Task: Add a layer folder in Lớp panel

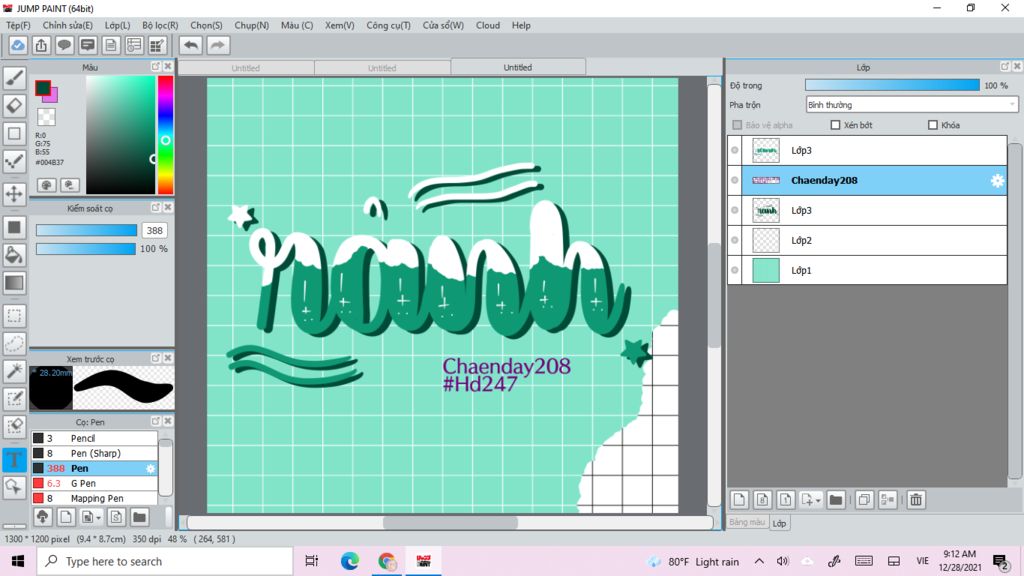Action: coord(835,500)
